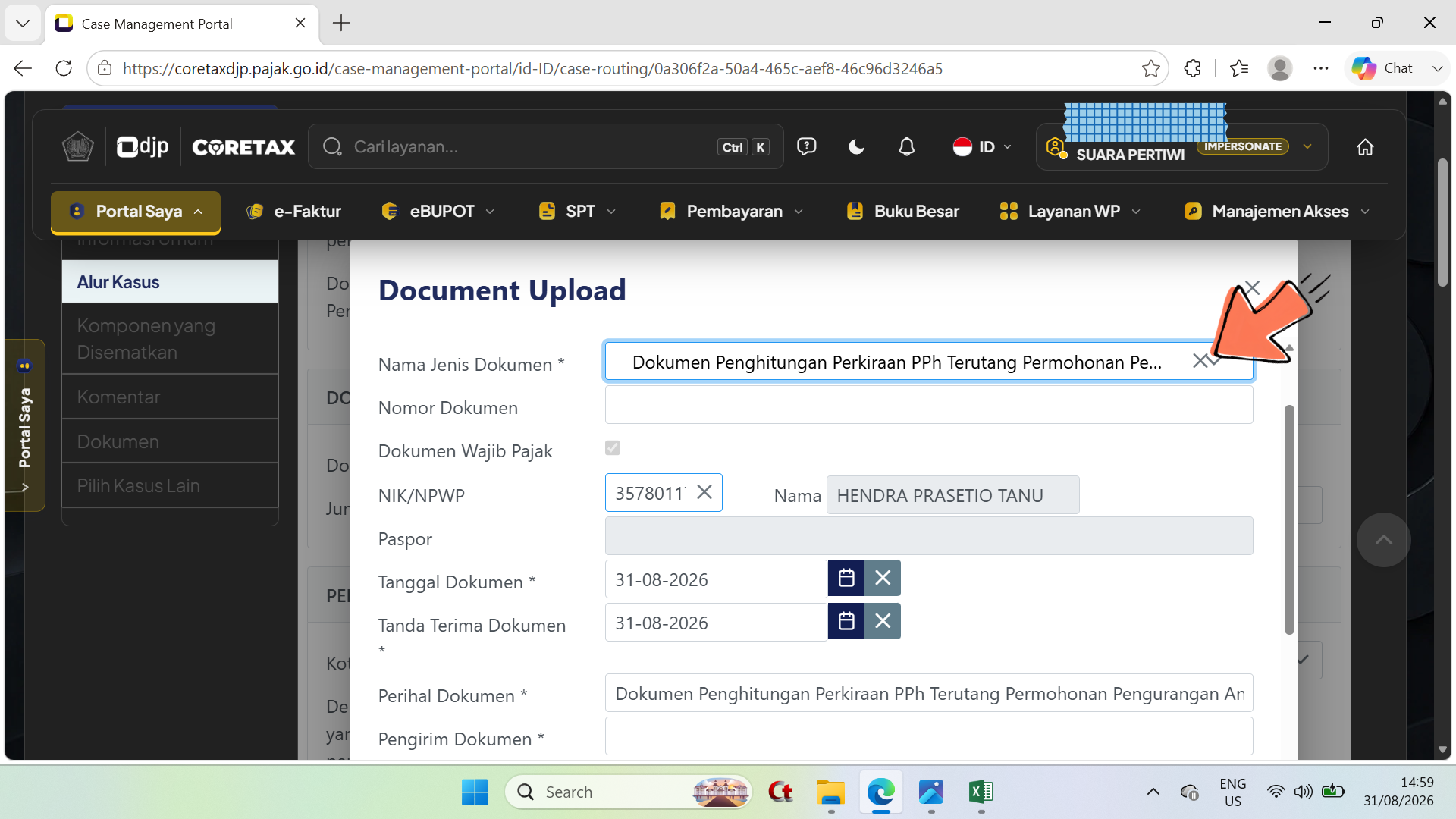The width and height of the screenshot is (1456, 819).
Task: Open the notifications bell
Action: 906,147
